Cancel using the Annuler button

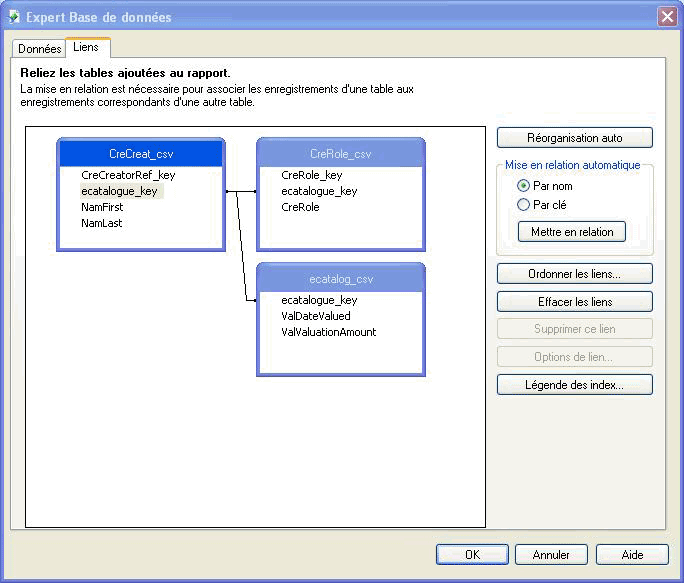coord(551,555)
